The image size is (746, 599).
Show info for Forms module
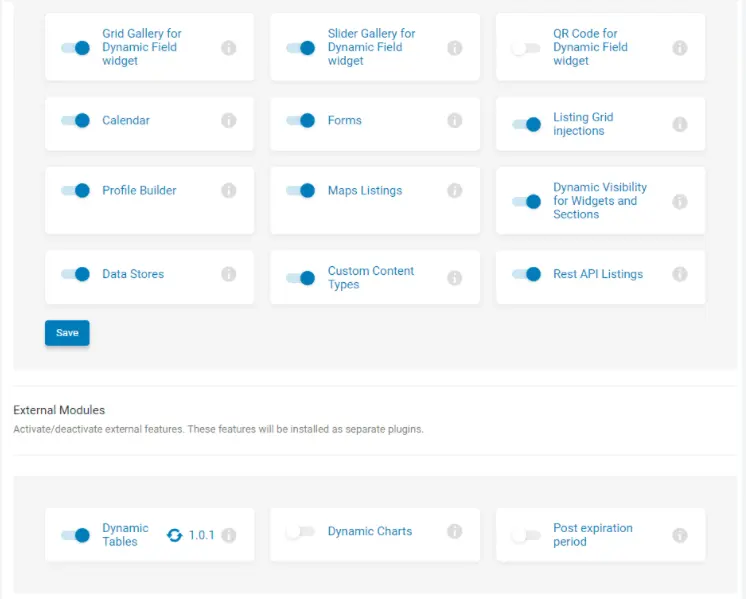pos(454,120)
